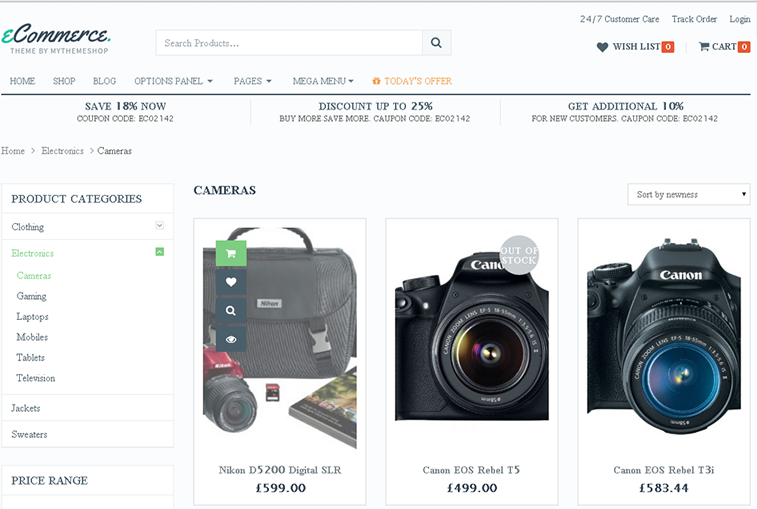The height and width of the screenshot is (509, 757).
Task: Click the cart icon in header
Action: coord(704,46)
